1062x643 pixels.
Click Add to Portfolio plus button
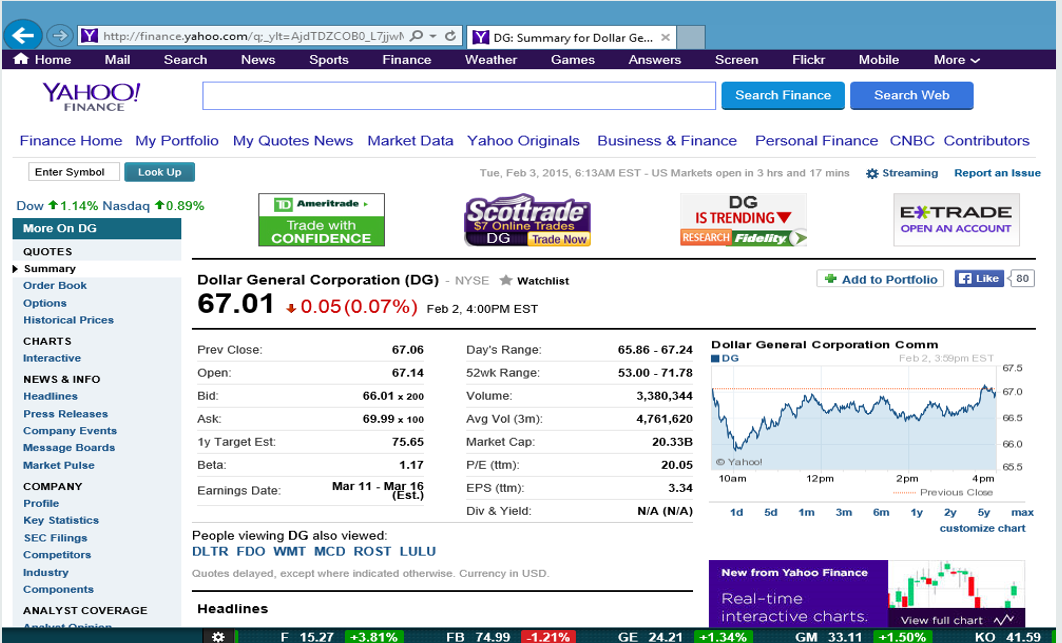880,279
